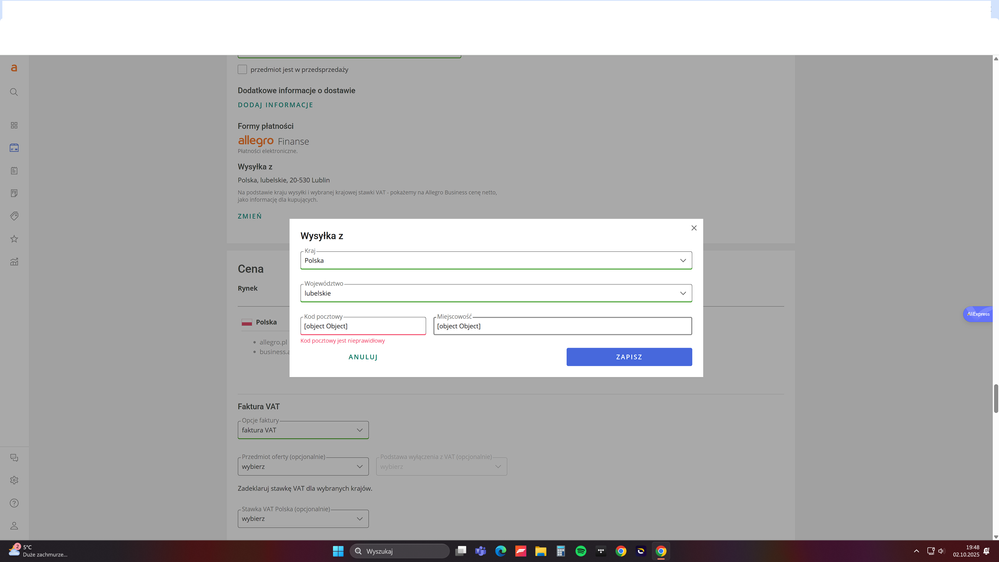The height and width of the screenshot is (562, 999).
Task: Click the Allegro logo in the sidebar
Action: (14, 68)
